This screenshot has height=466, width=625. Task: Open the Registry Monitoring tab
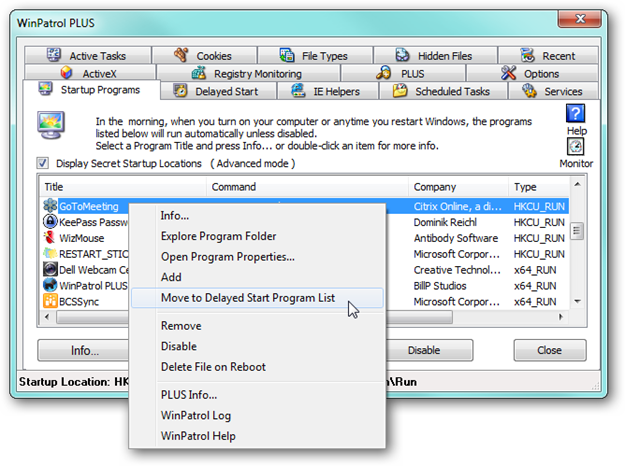point(248,73)
